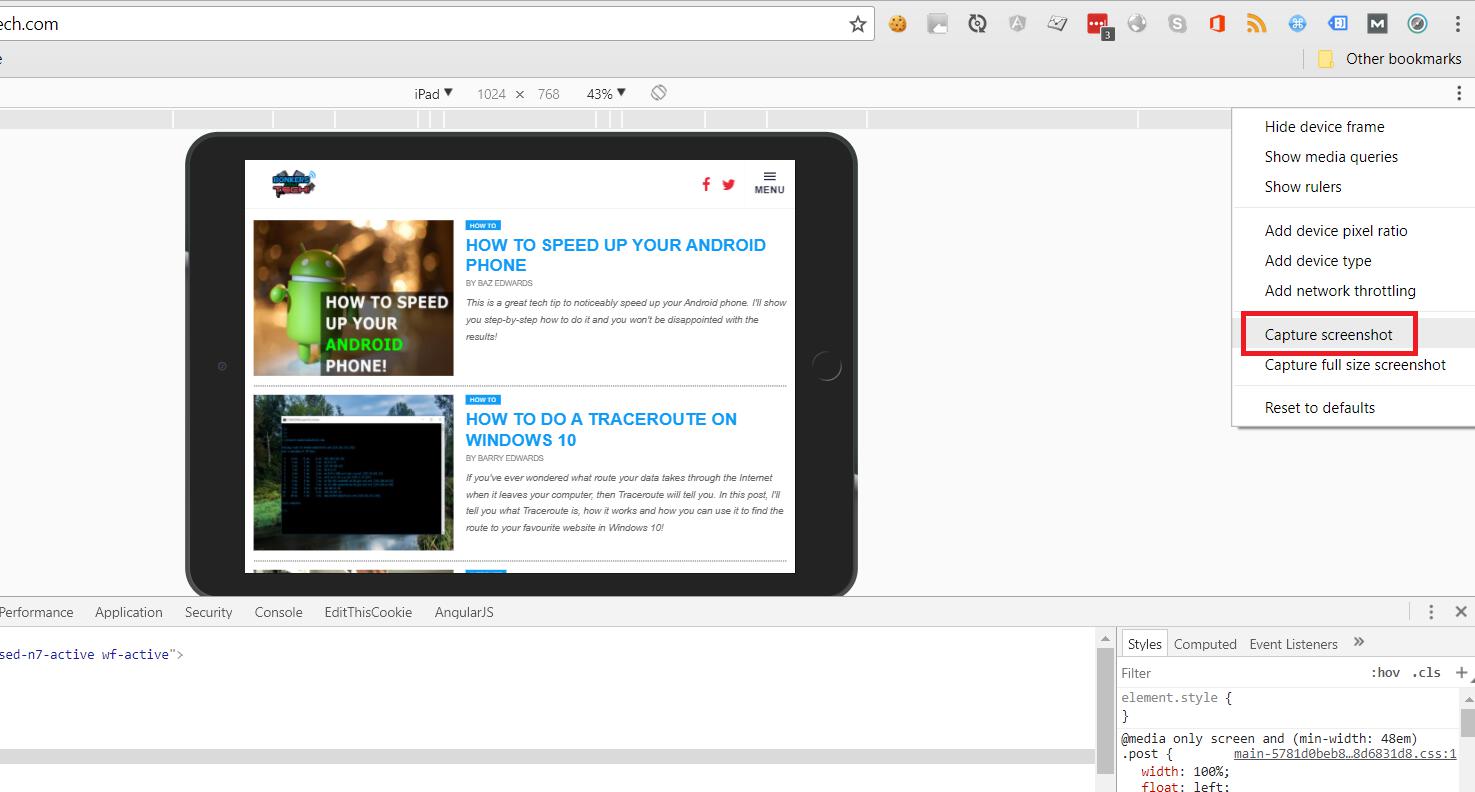Click the blue tag extension icon
This screenshot has width=1475, height=792.
point(1337,24)
